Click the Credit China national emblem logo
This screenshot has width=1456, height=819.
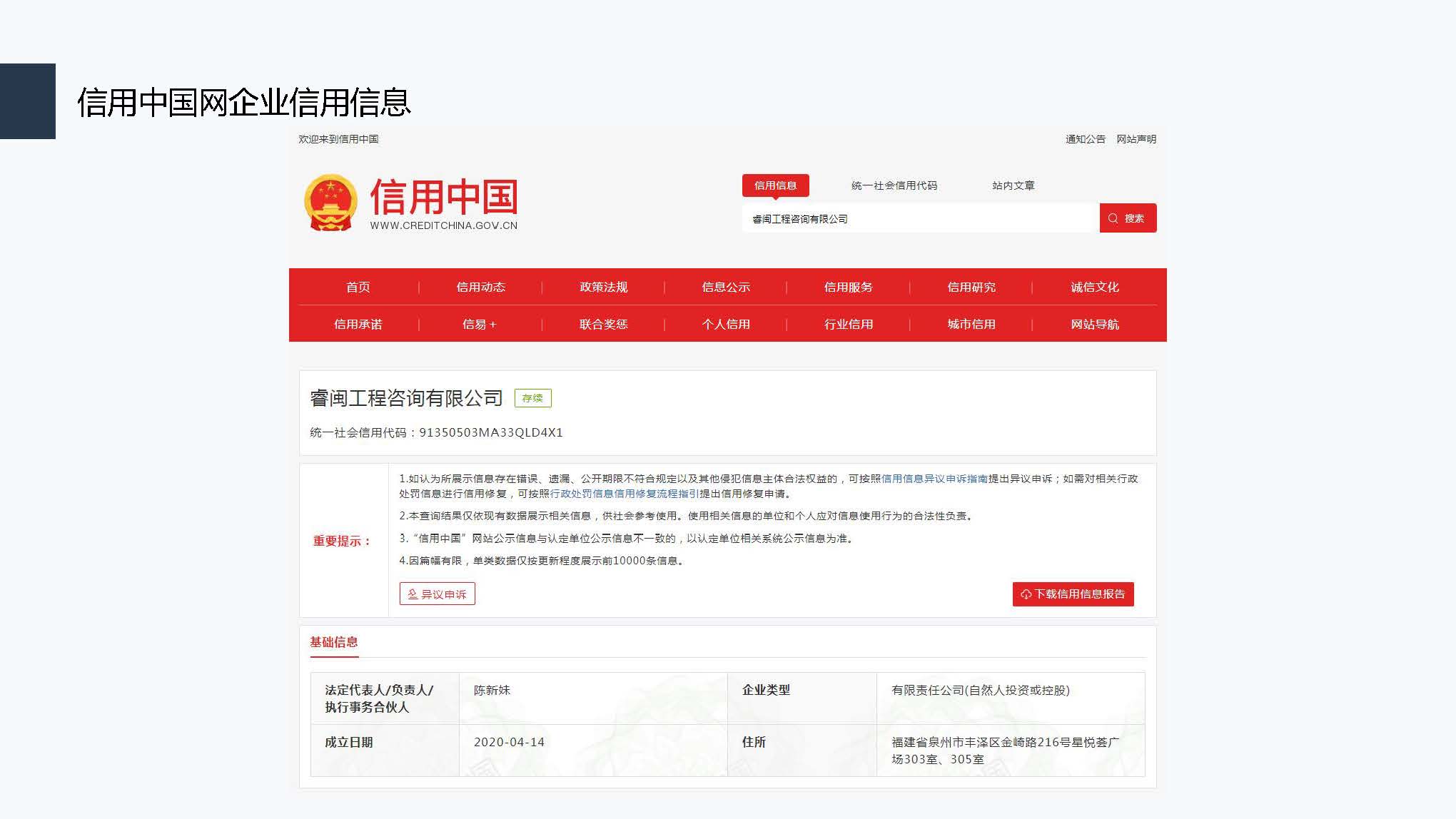click(330, 203)
